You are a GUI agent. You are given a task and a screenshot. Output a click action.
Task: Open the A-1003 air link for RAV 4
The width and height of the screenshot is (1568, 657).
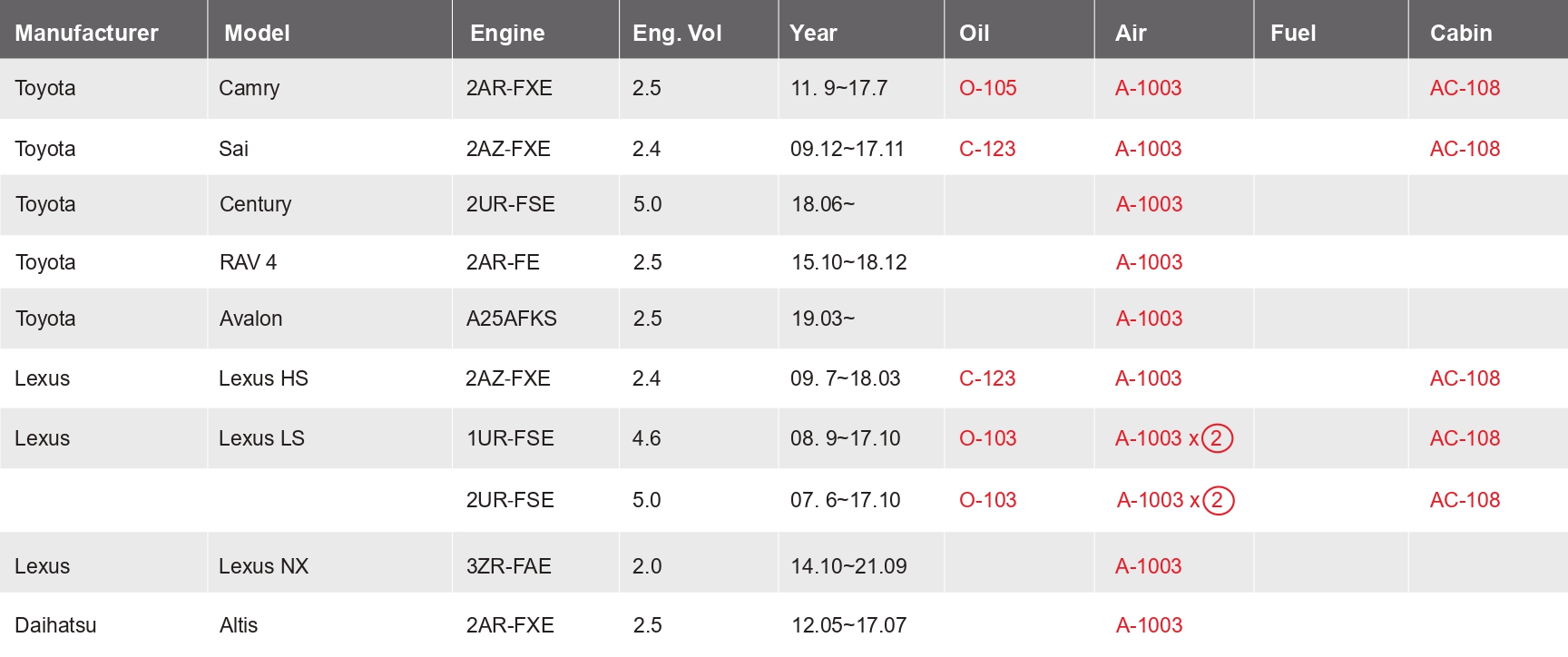1149,262
